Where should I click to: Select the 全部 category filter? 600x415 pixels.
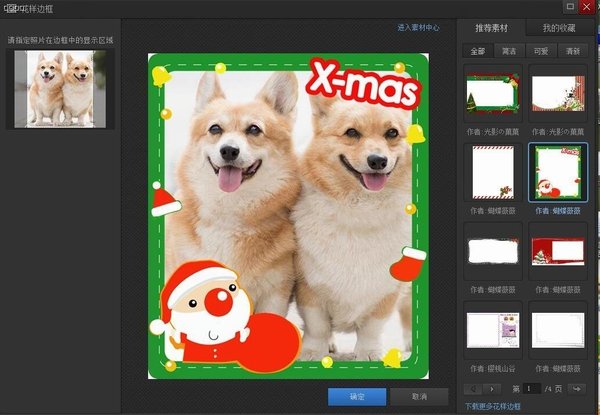coord(477,51)
